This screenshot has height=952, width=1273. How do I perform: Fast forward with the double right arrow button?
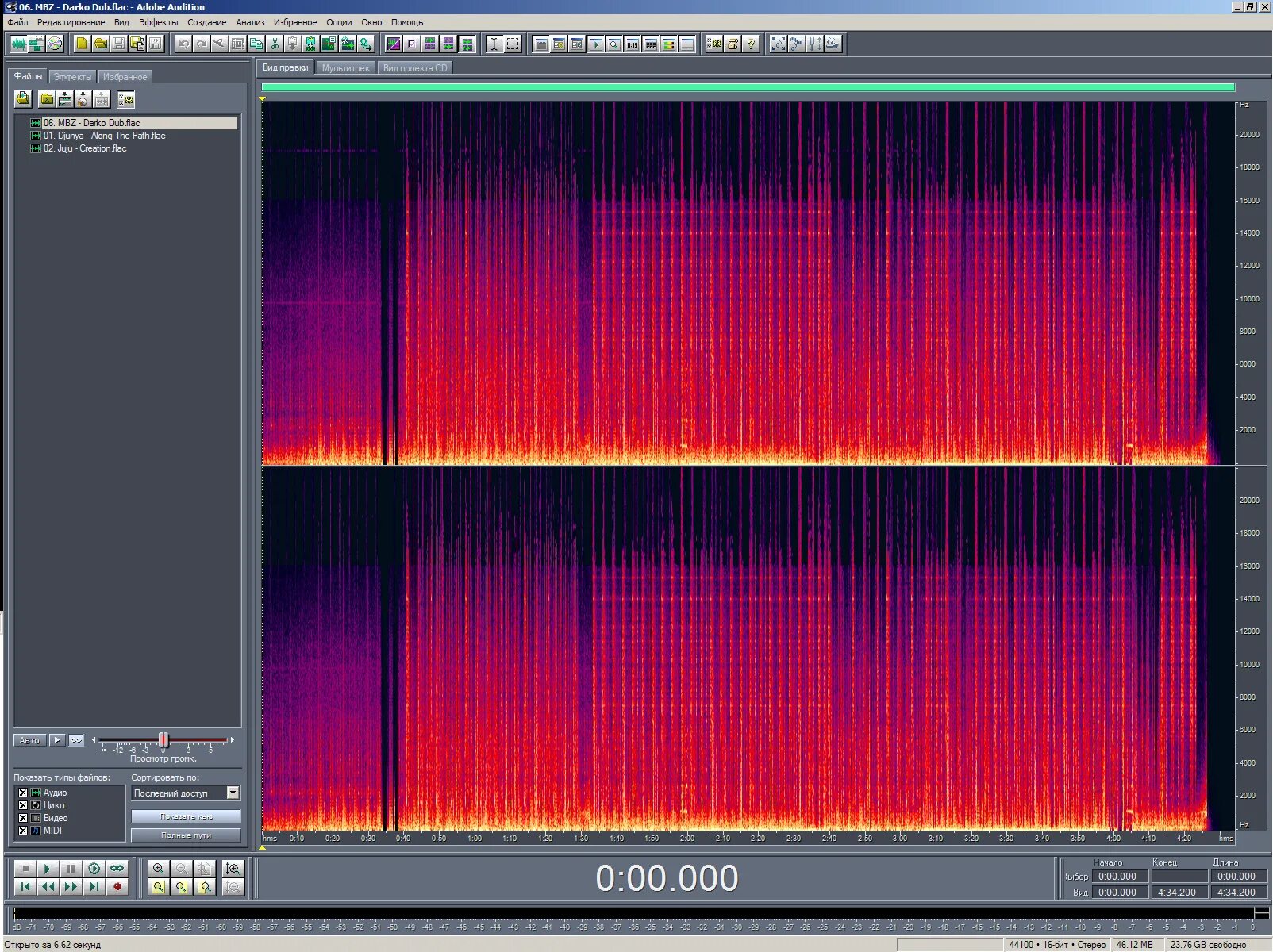pyautogui.click(x=71, y=887)
